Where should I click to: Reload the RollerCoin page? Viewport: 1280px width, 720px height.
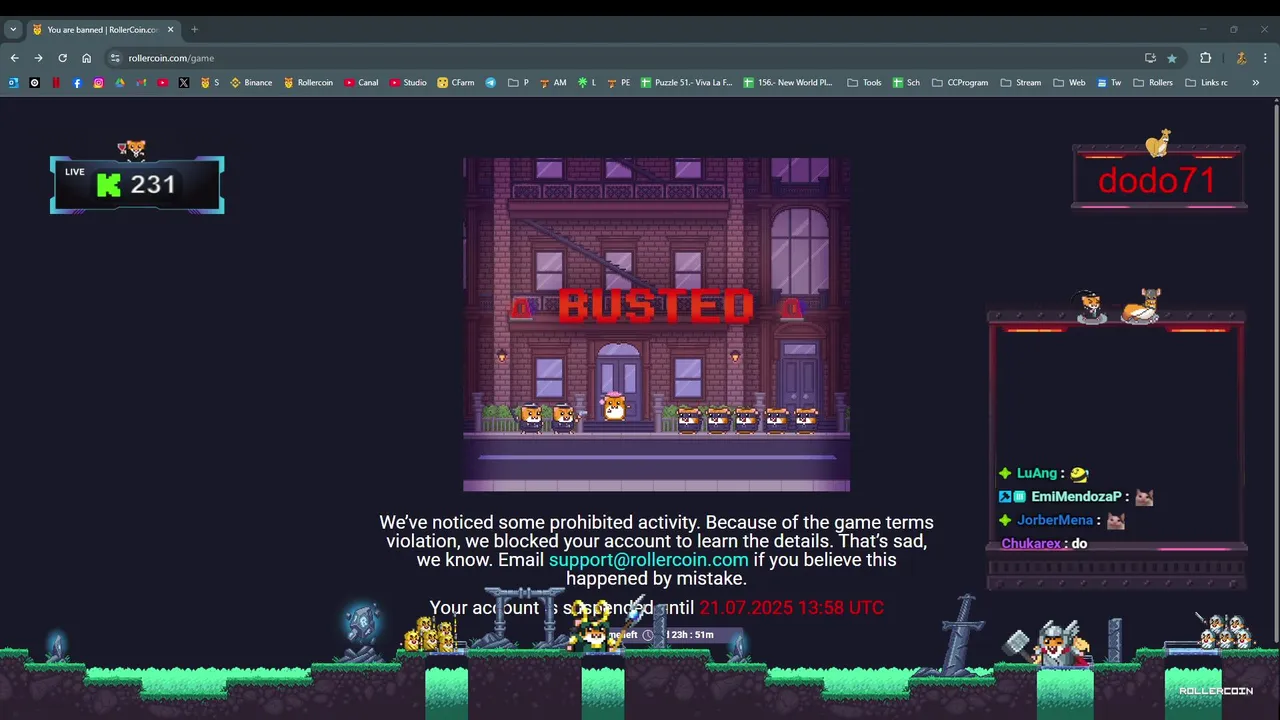click(62, 58)
